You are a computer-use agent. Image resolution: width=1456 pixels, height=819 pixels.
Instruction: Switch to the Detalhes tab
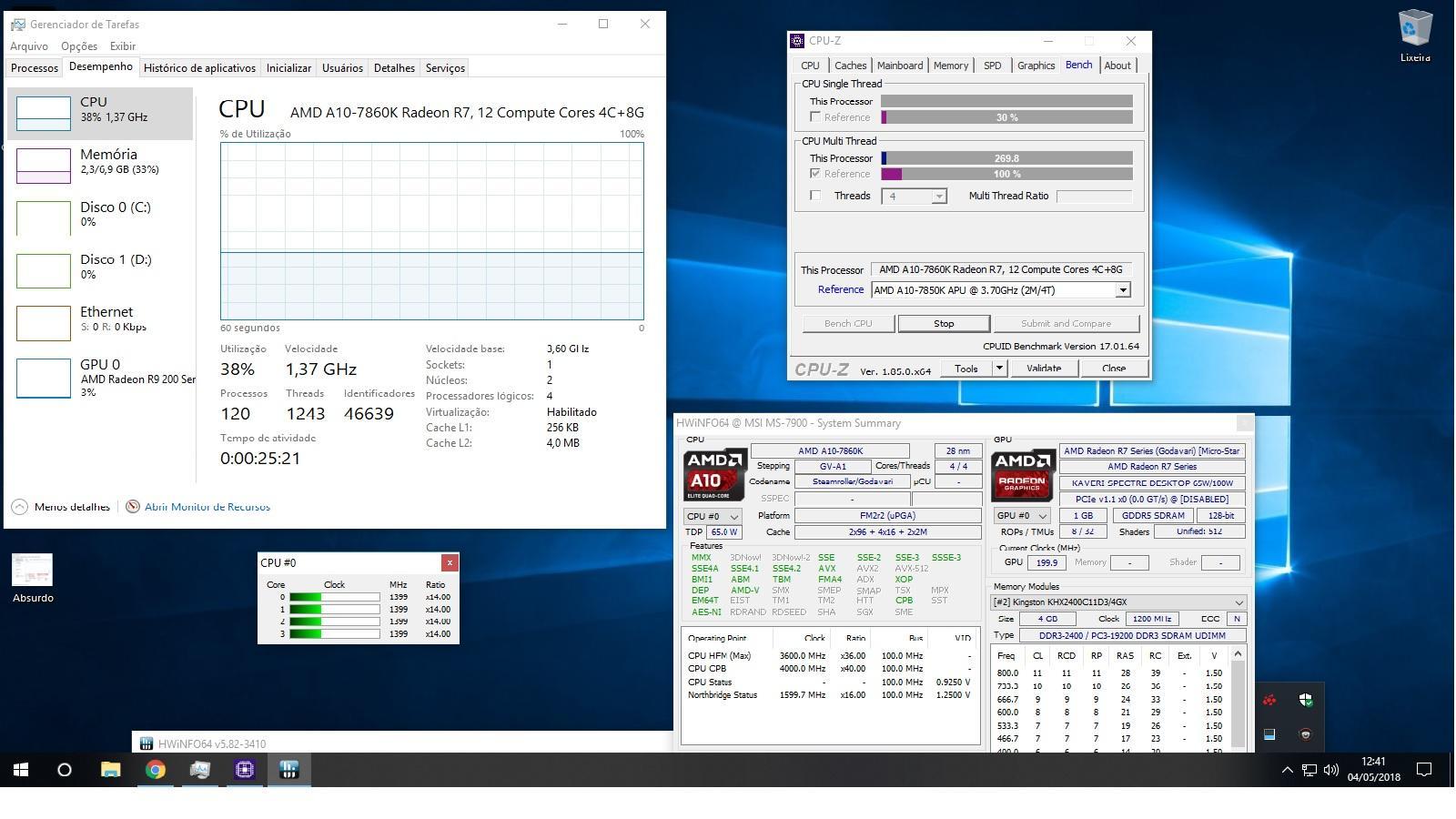(394, 67)
